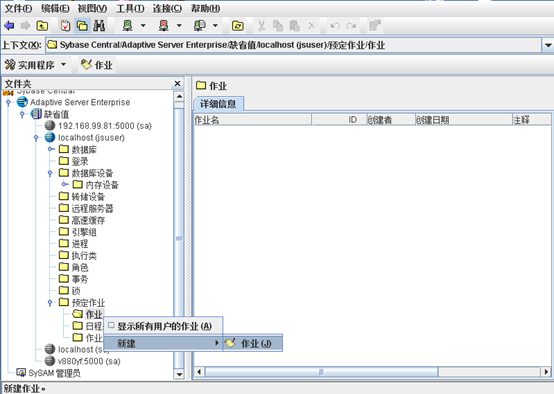Select the 角色 folder
The image size is (554, 394).
coord(80,267)
